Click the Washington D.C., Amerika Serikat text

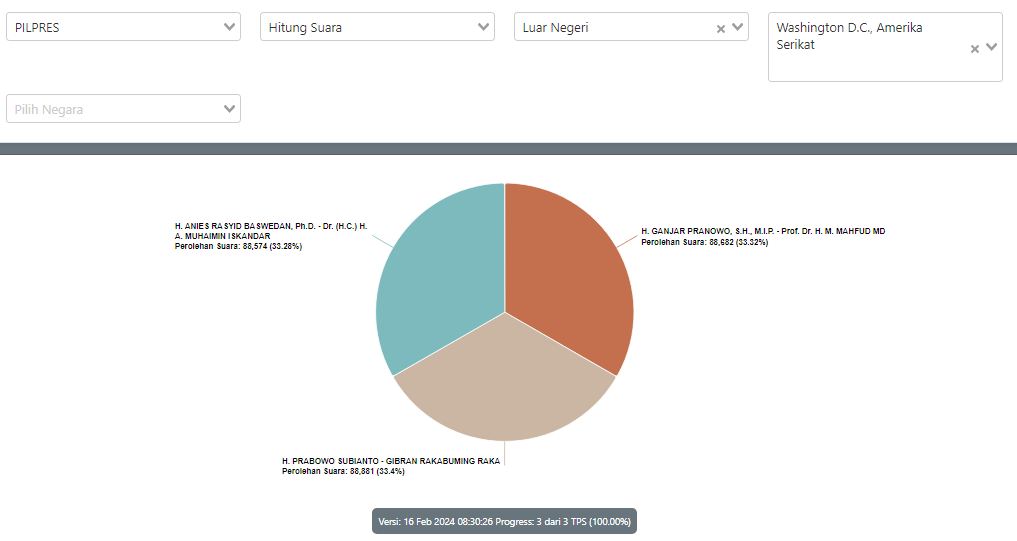pos(849,36)
